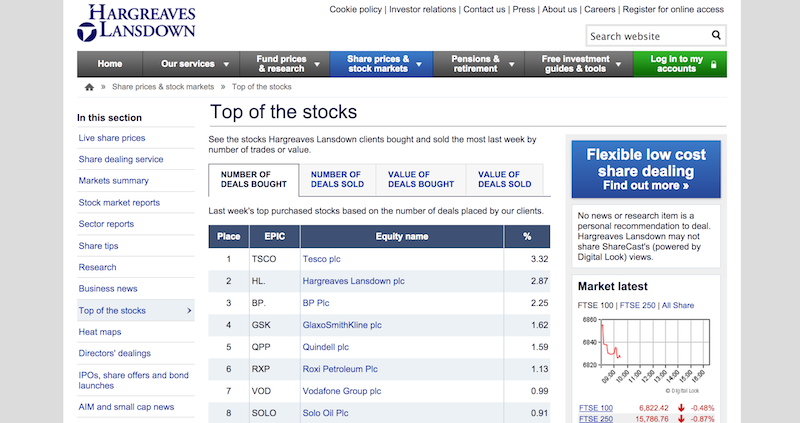Expand the Our services dropdown arrow
Screen dimensions: 800x423
pyautogui.click(x=227, y=64)
